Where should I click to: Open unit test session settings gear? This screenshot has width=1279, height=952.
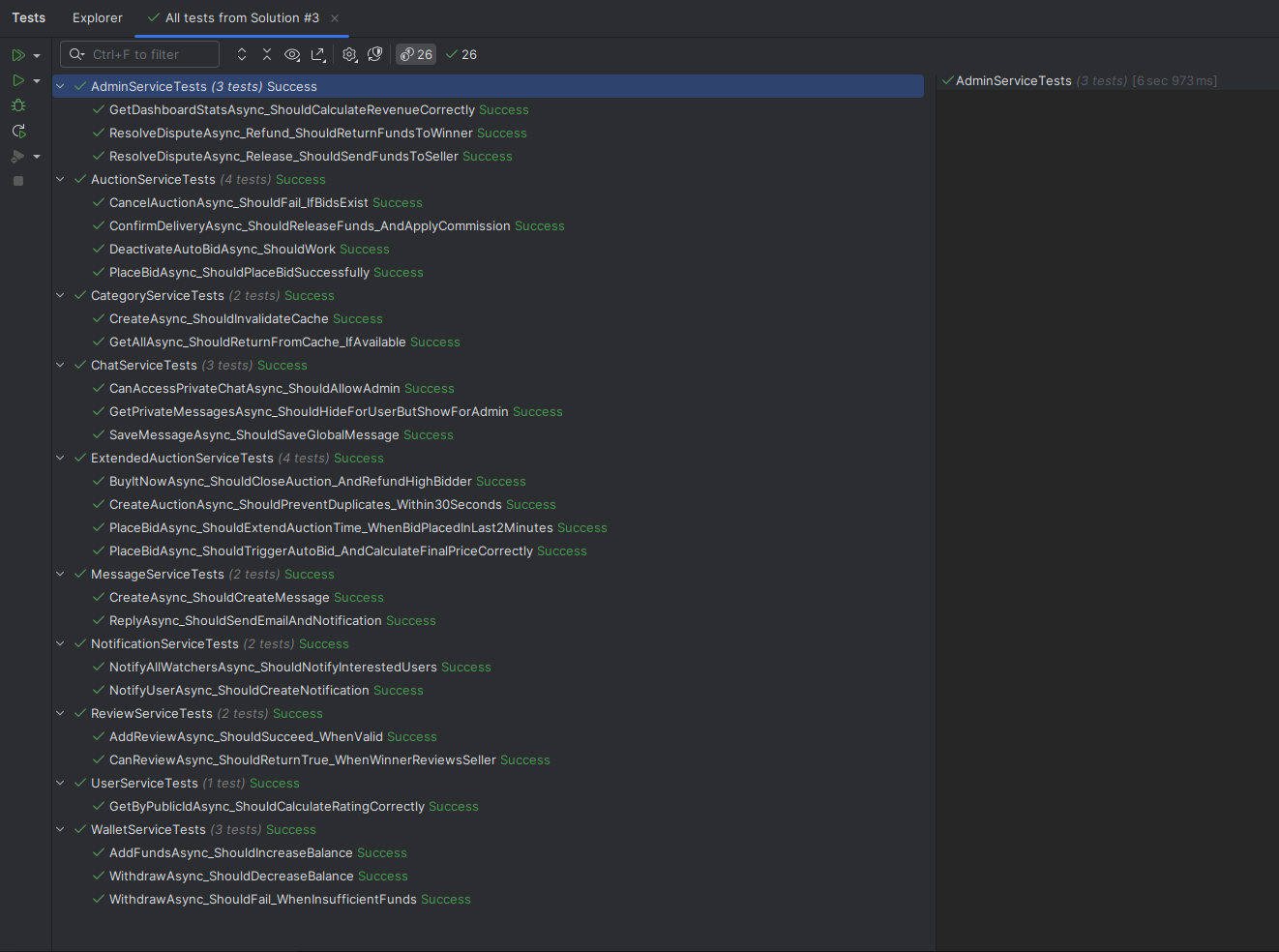click(x=350, y=54)
